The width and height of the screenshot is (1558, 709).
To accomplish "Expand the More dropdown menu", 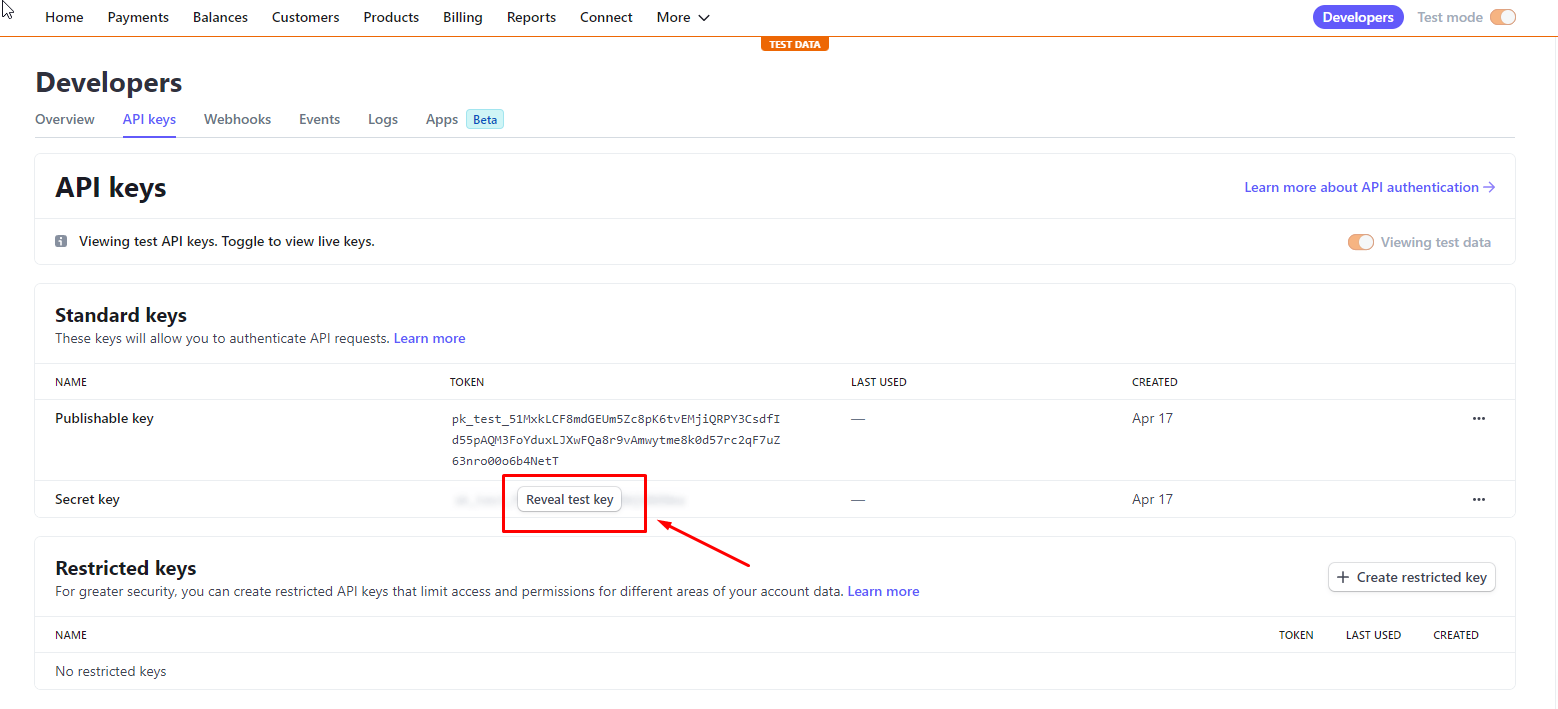I will click(x=683, y=17).
